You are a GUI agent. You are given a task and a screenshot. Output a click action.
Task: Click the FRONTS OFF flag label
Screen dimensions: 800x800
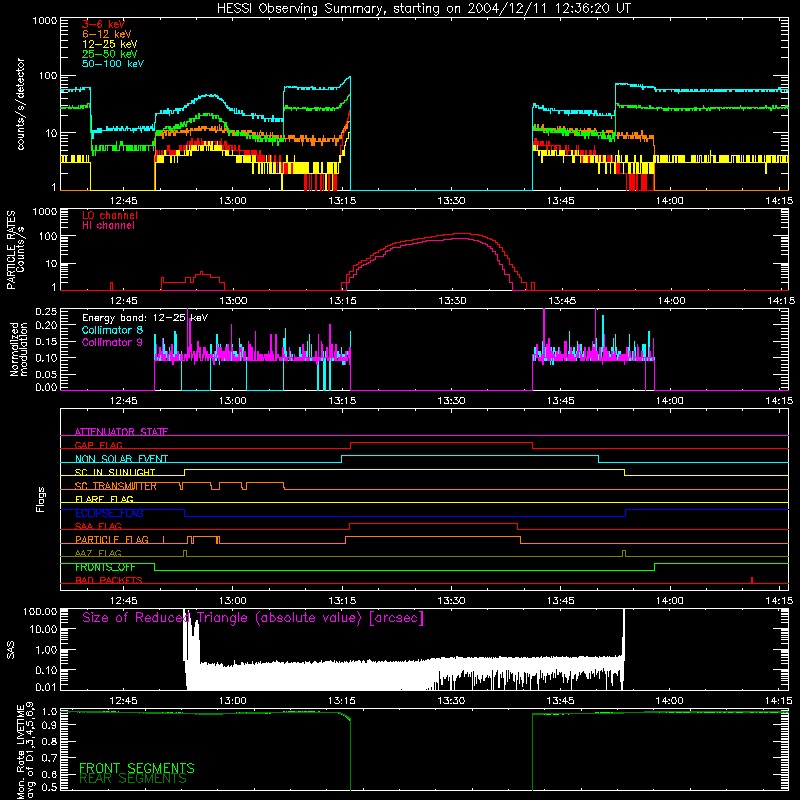coord(105,567)
